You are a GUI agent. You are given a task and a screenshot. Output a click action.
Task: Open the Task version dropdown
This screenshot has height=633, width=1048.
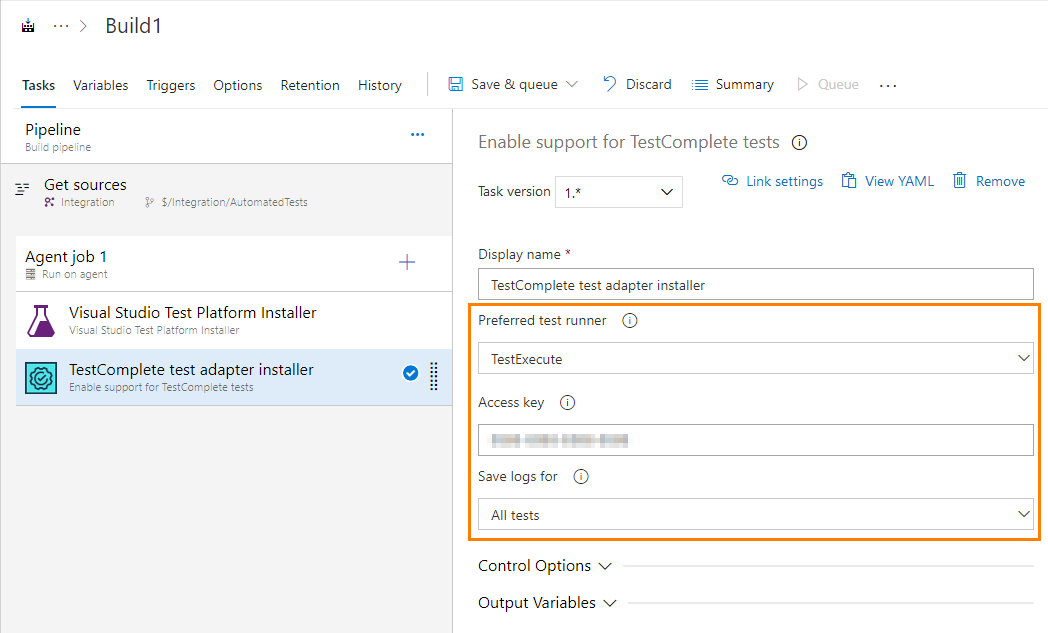tap(619, 193)
